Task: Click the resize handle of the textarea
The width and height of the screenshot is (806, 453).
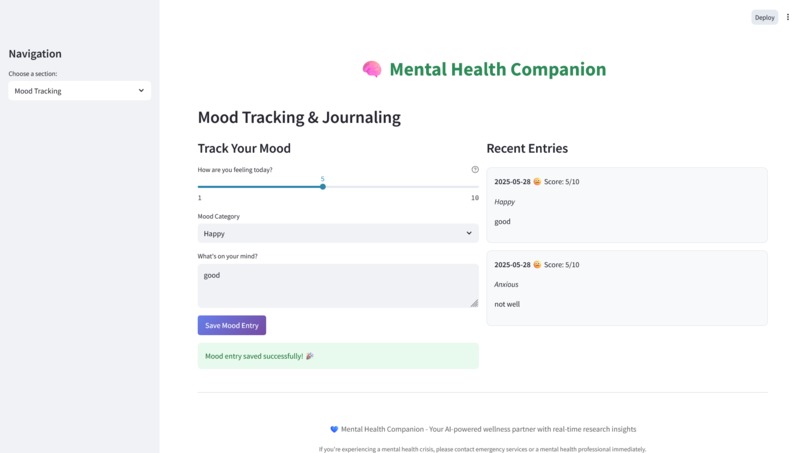Action: pyautogui.click(x=474, y=303)
